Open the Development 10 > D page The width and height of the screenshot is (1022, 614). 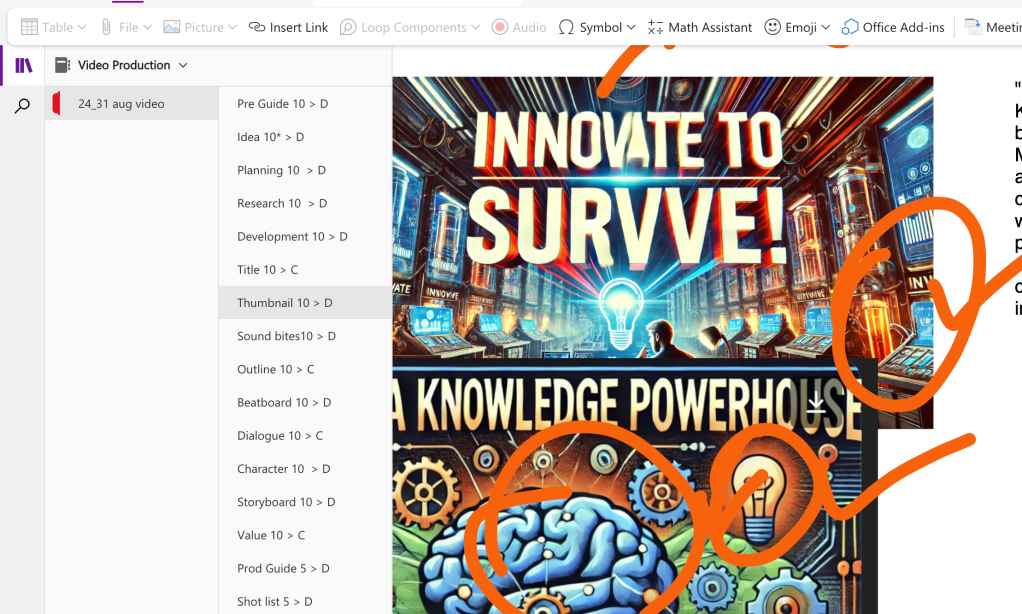pos(305,237)
